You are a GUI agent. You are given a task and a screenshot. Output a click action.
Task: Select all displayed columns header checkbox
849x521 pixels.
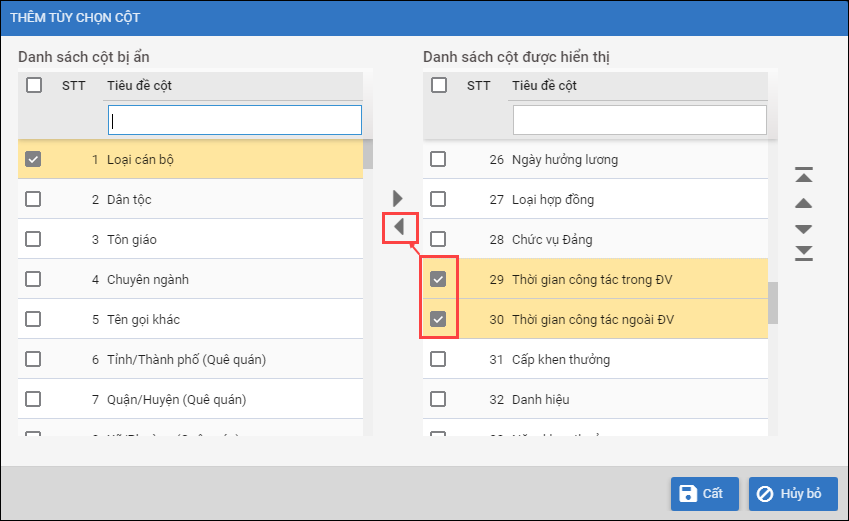[x=438, y=86]
